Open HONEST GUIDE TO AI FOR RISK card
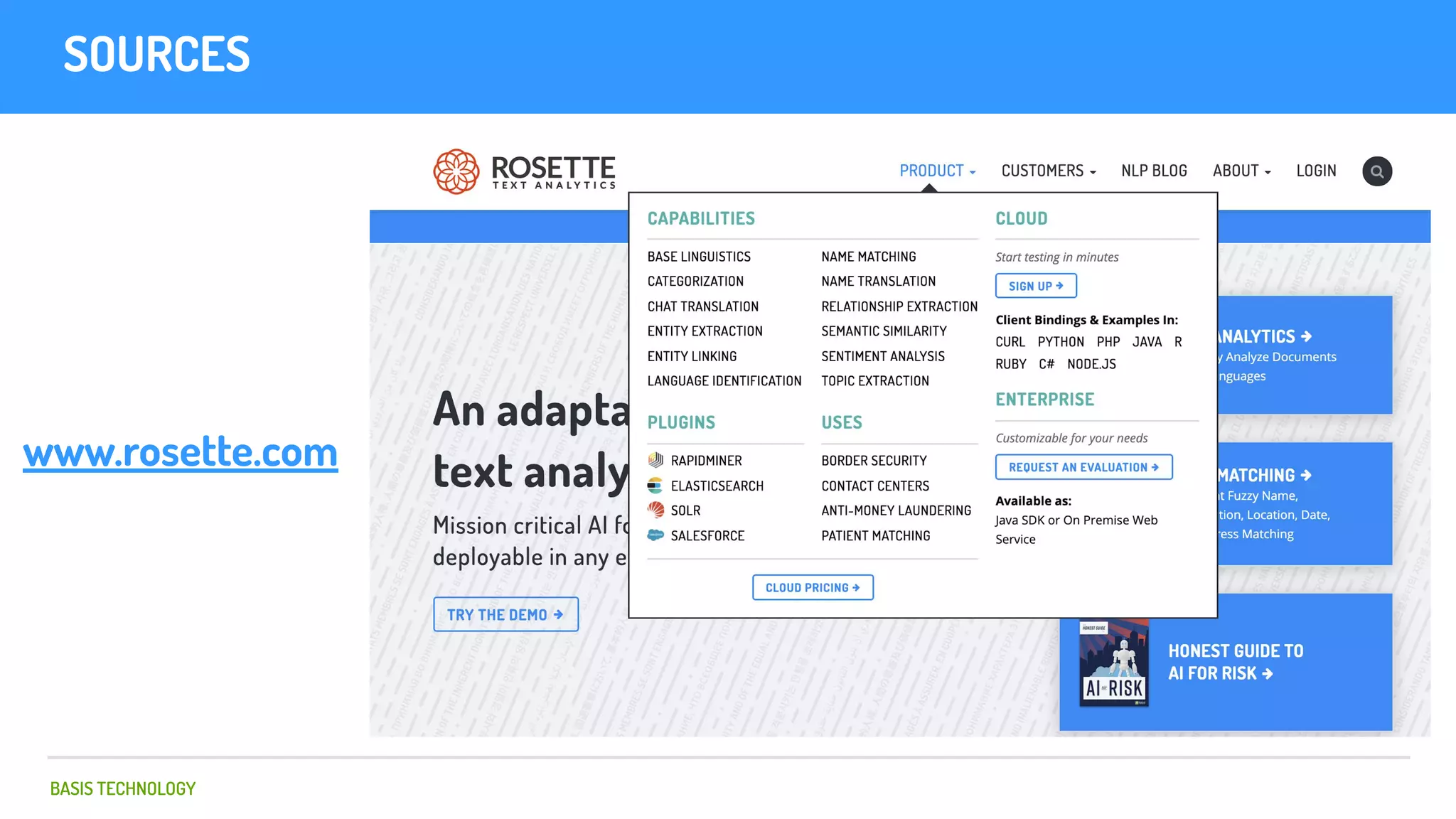The height and width of the screenshot is (819, 1456). pos(1226,662)
